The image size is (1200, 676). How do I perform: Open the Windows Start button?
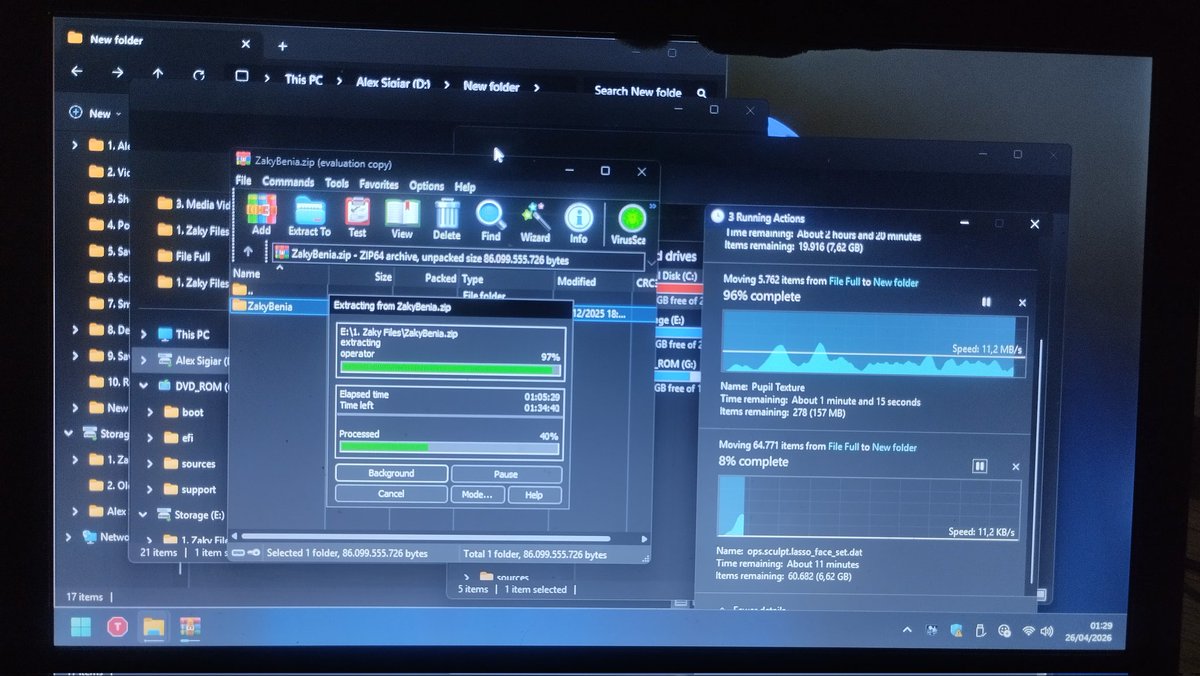point(80,627)
